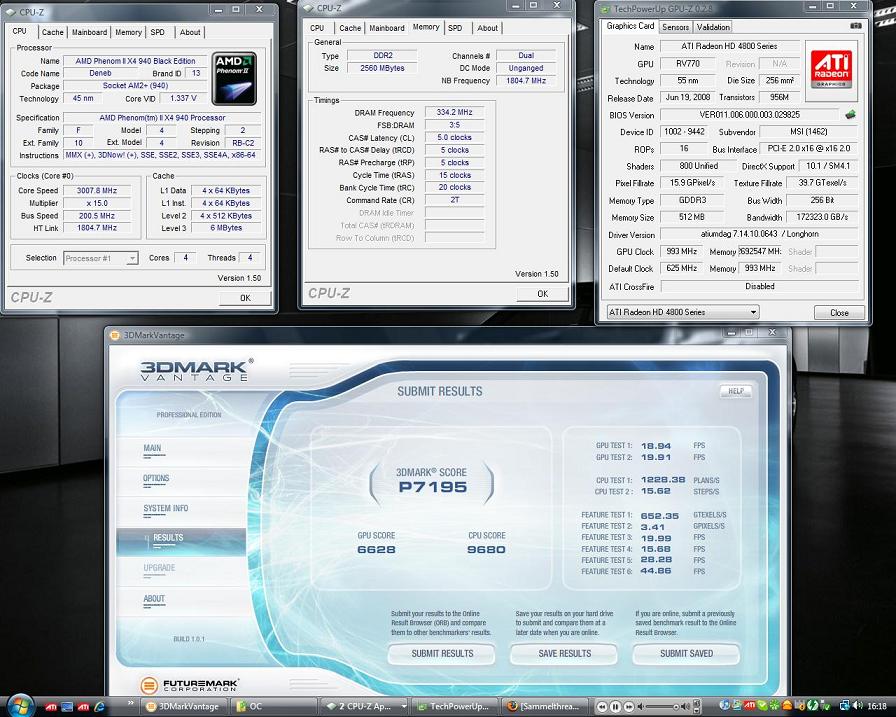Screen dimensions: 896x717
Task: Click media player previous track button
Action: click(x=602, y=707)
